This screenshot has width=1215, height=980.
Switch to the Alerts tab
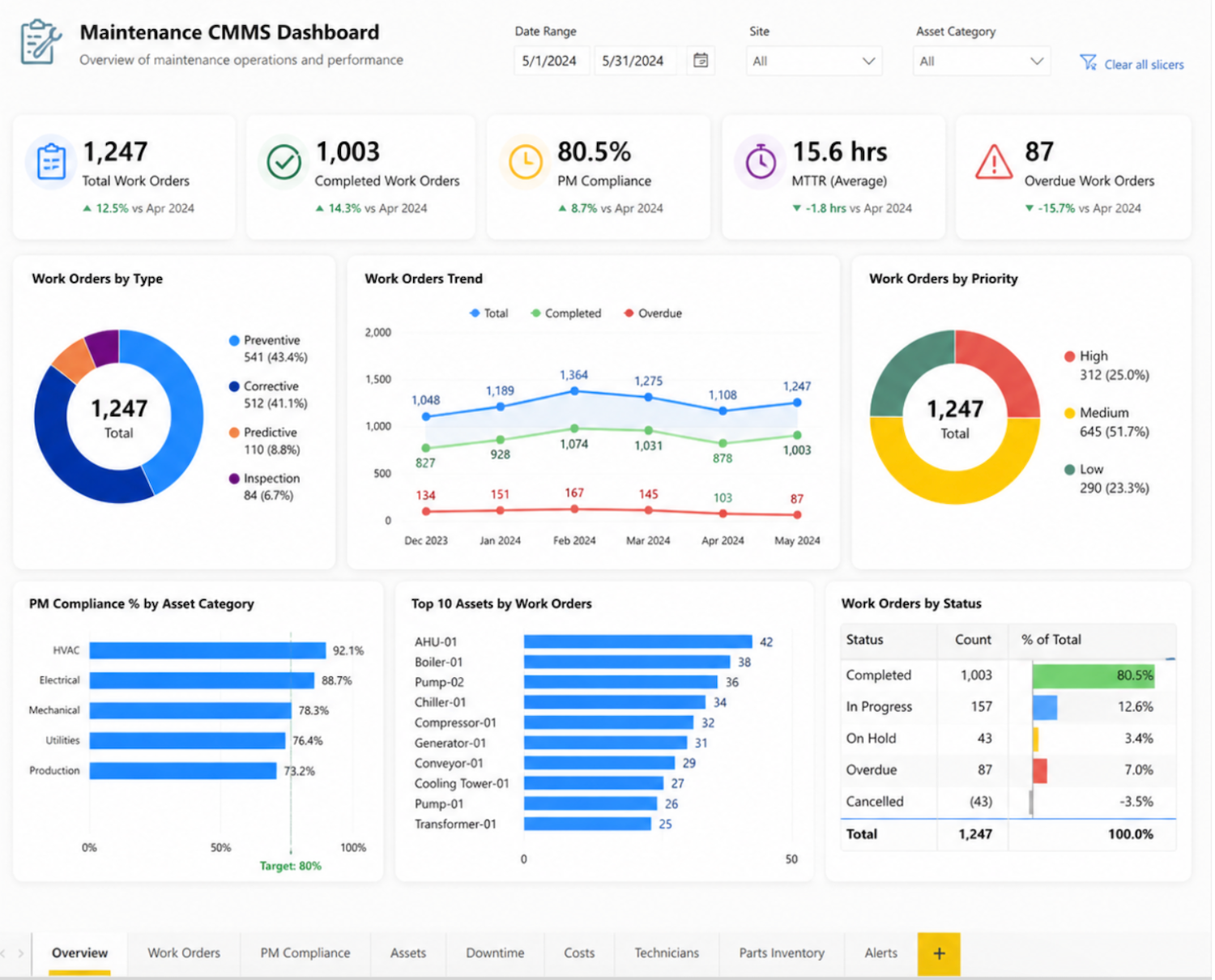pos(881,953)
